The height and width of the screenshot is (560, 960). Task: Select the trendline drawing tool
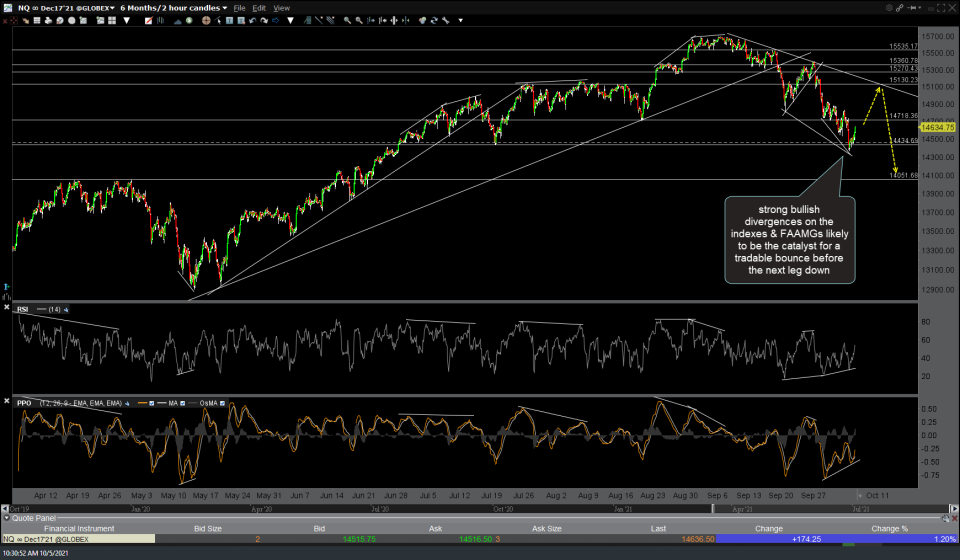coord(319,20)
